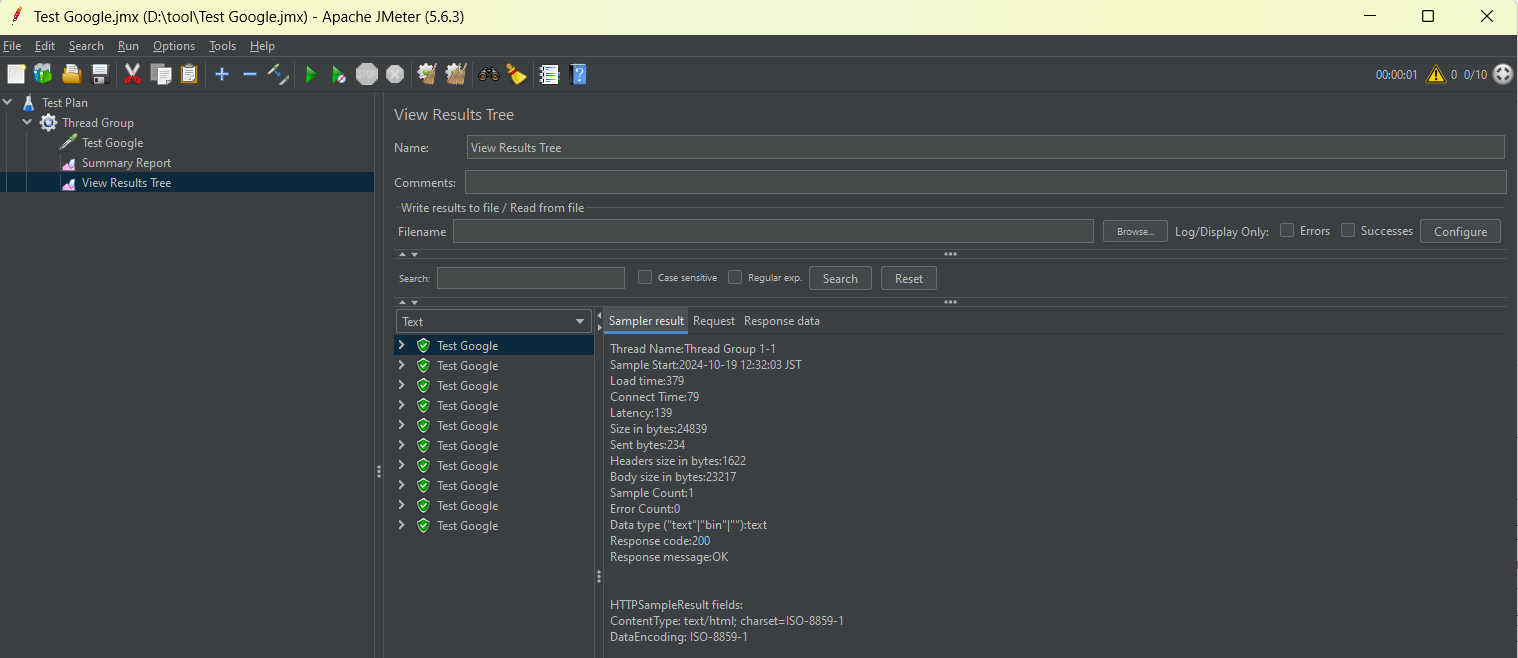The width and height of the screenshot is (1518, 658).
Task: Open the Function Helper list icon
Action: 548,74
